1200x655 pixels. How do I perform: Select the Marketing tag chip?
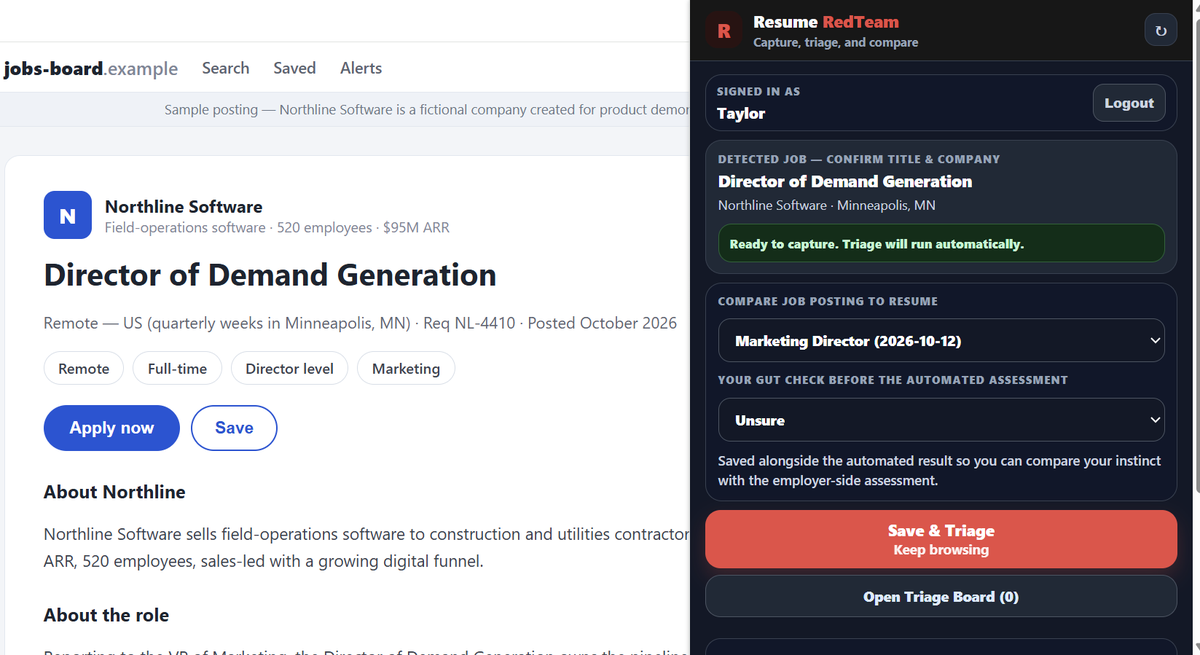point(406,369)
